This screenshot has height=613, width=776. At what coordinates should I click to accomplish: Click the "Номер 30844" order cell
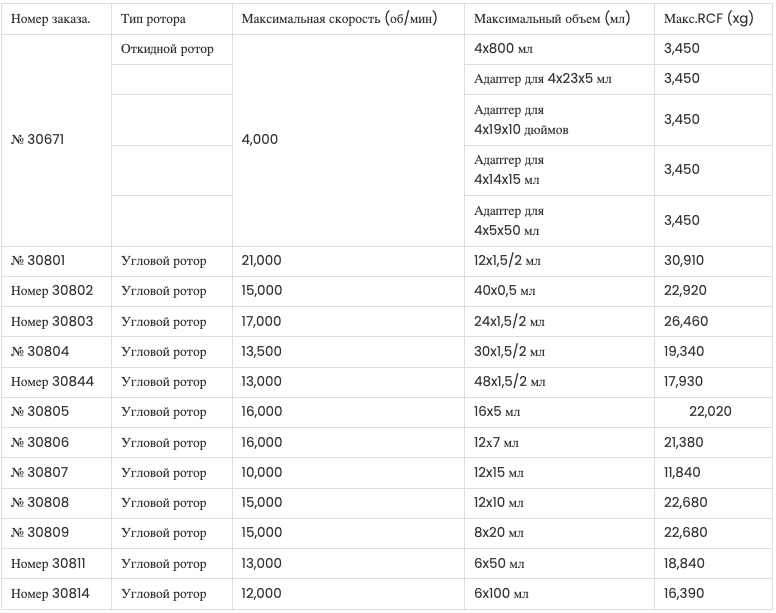coord(51,382)
